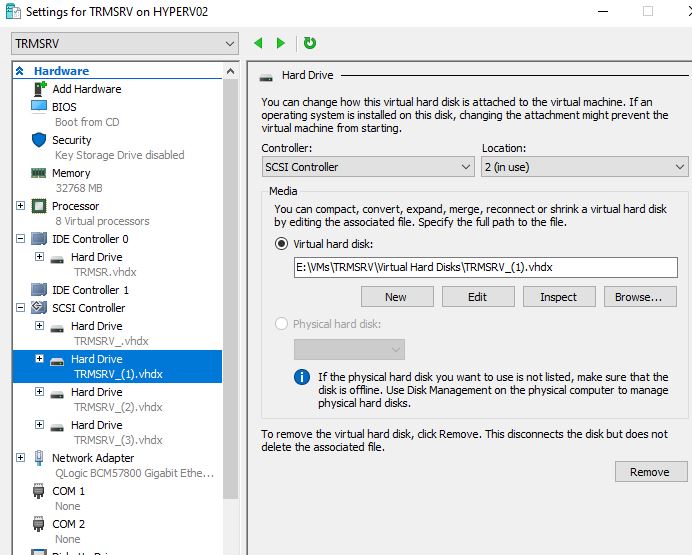Select the Add Hardware icon
Screen dimensions: 692x555
coord(40,89)
